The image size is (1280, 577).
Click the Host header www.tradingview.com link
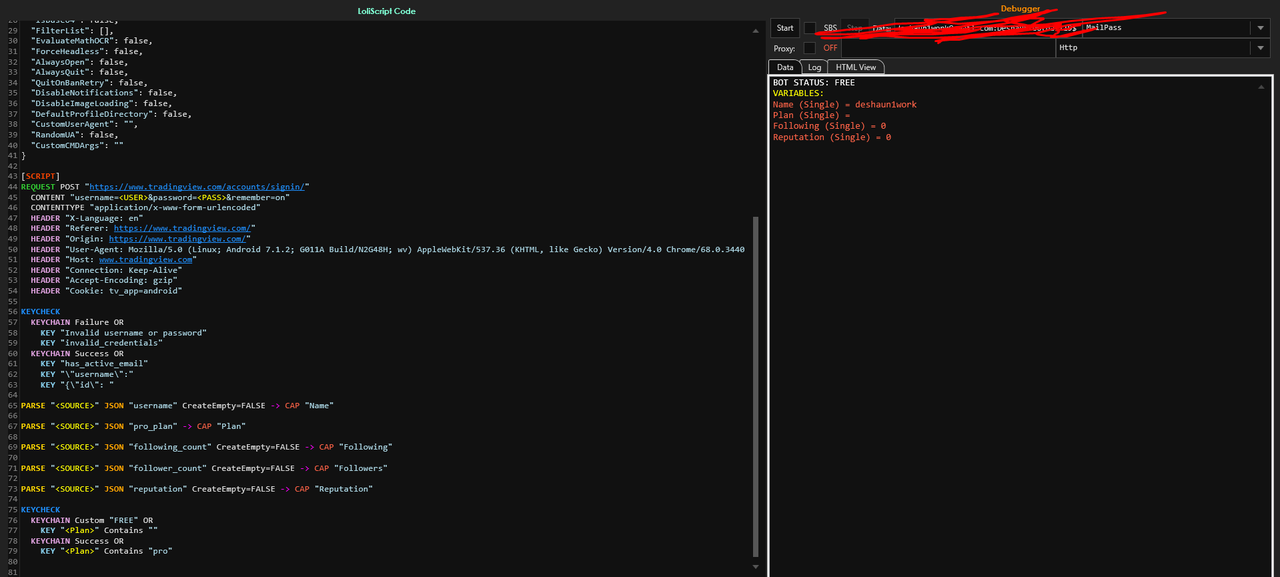[x=146, y=260]
